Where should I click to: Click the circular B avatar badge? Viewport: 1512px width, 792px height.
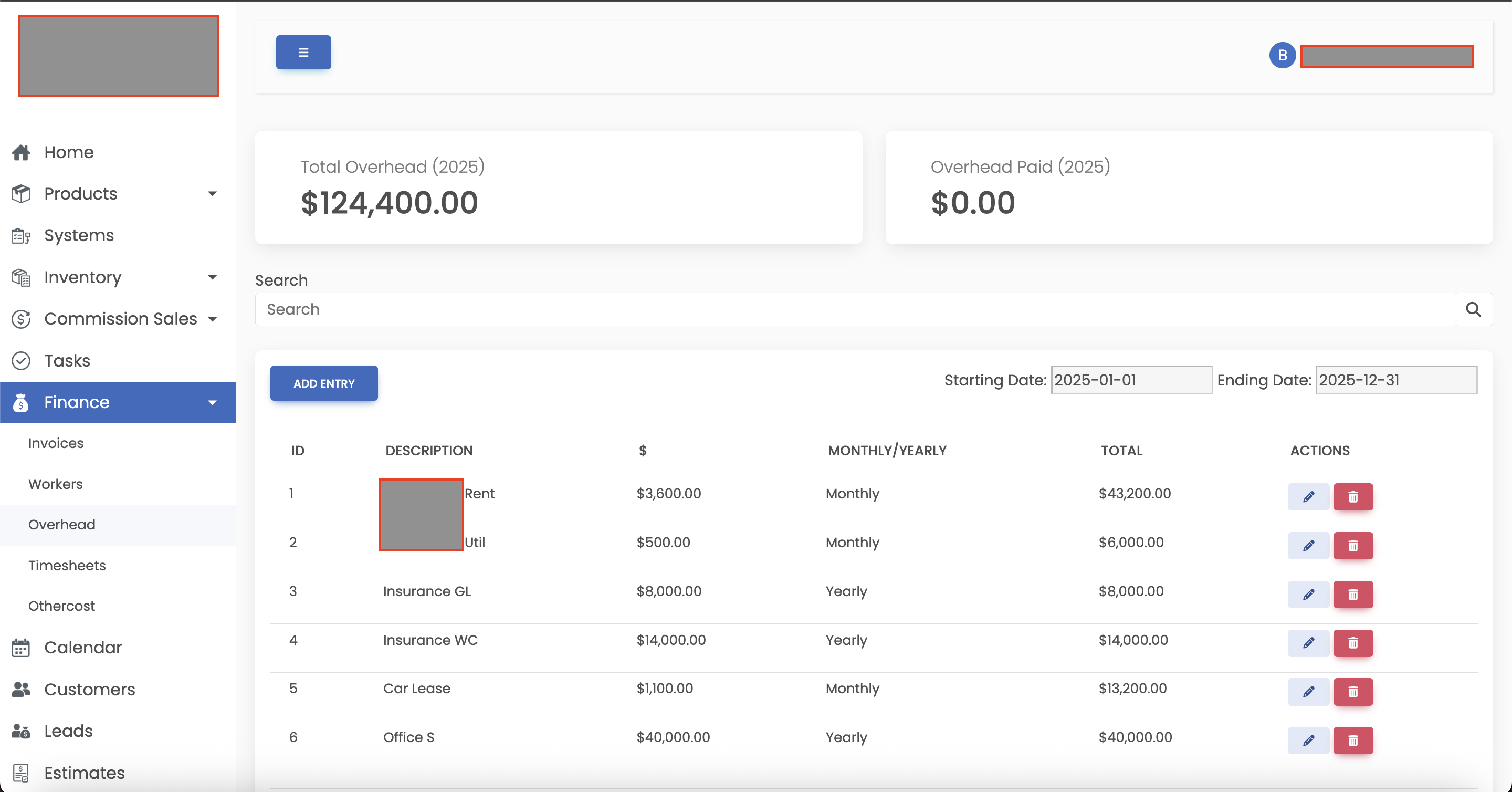(1283, 55)
